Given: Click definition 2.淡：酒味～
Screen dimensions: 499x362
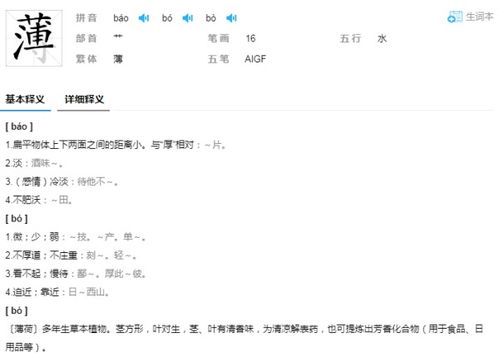Looking at the screenshot, I should (x=34, y=163).
